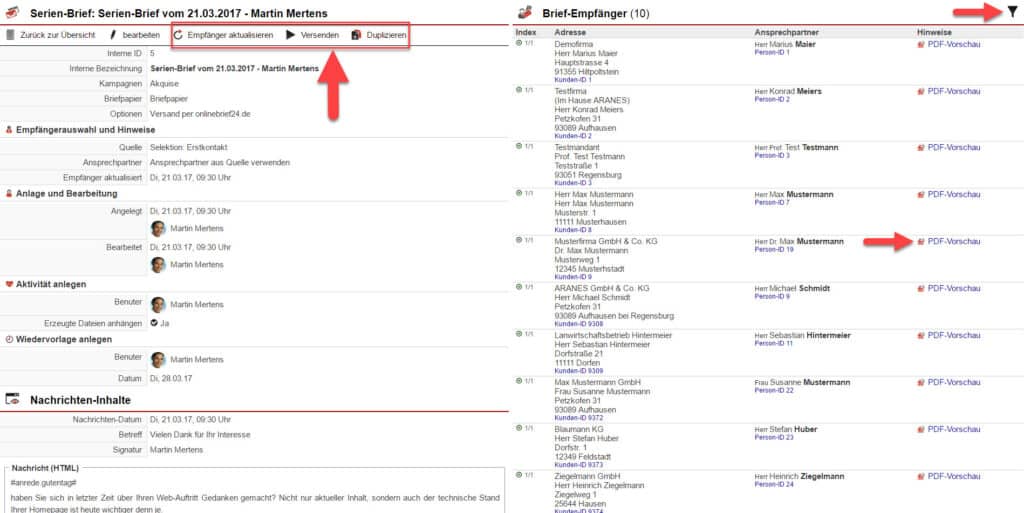
Task: Click the bearbeiten pencil icon
Action: (x=113, y=35)
